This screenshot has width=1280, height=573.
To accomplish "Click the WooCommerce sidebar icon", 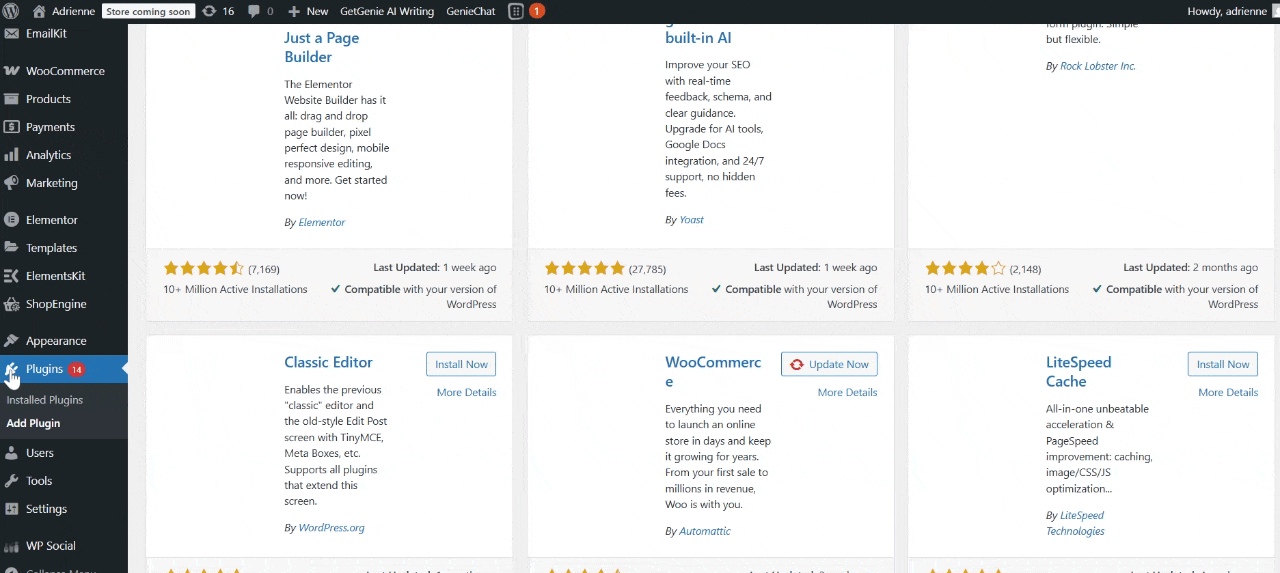I will pyautogui.click(x=12, y=71).
